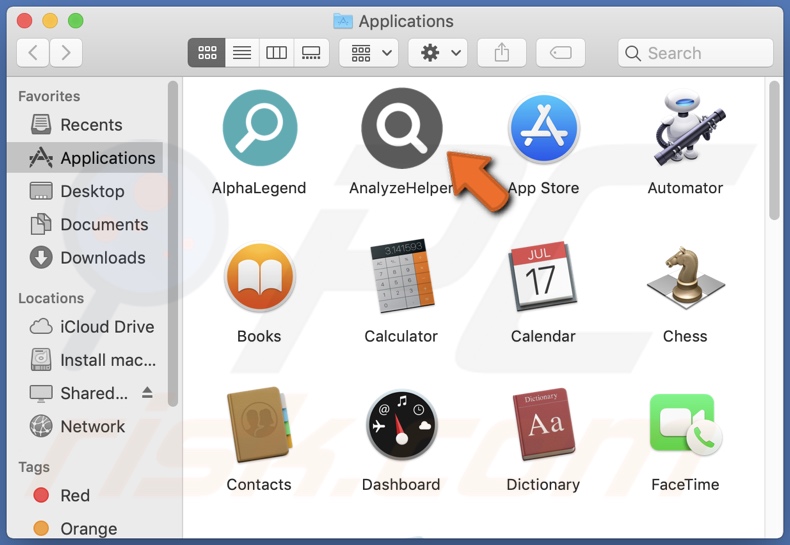Select Applications in the sidebar
Viewport: 790px width, 545px height.
pos(85,158)
